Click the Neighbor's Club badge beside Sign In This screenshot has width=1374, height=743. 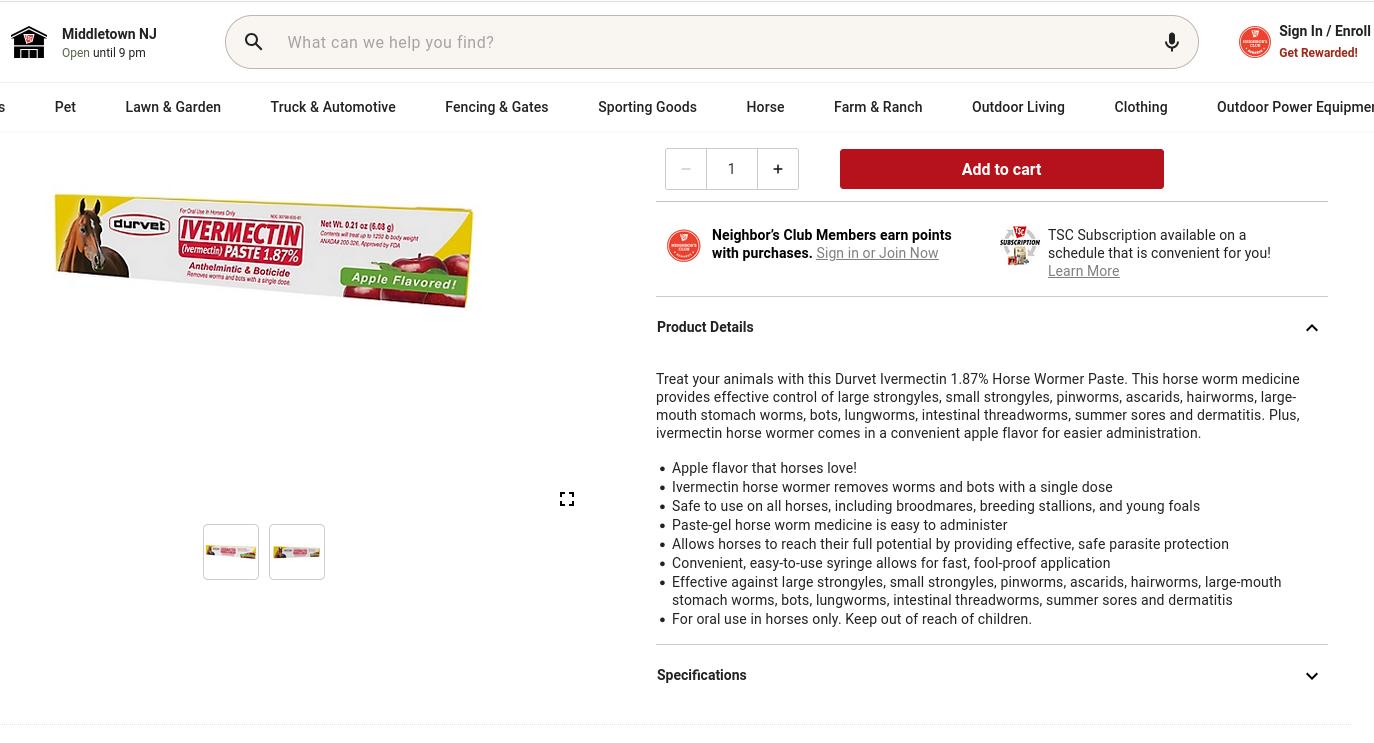pos(1254,42)
